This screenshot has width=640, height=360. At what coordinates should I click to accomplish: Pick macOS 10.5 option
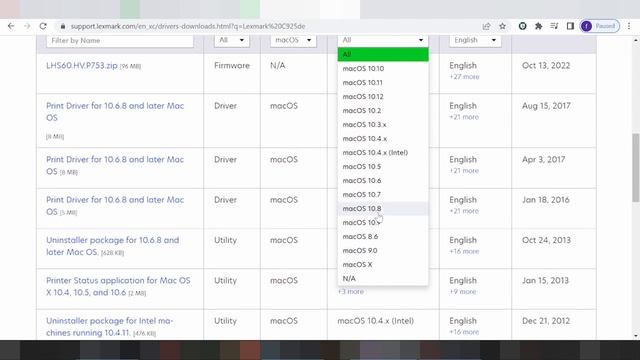point(383,167)
